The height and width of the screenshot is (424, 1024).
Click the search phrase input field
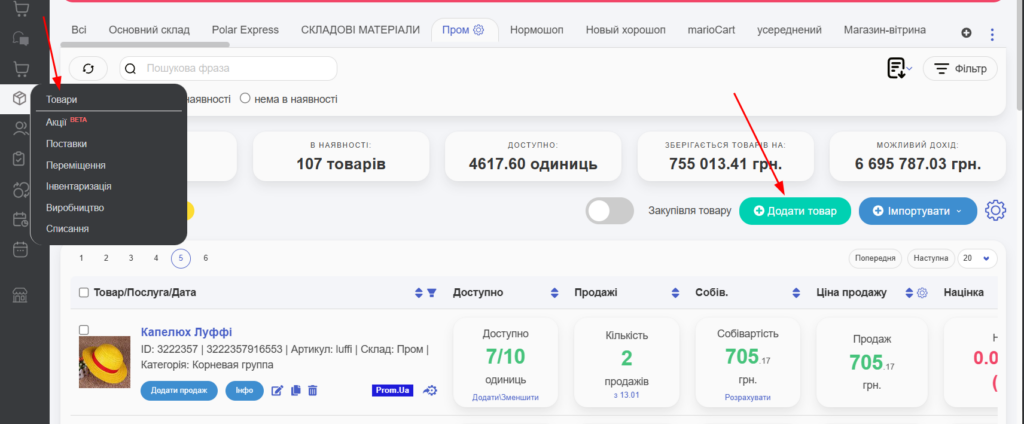click(237, 68)
